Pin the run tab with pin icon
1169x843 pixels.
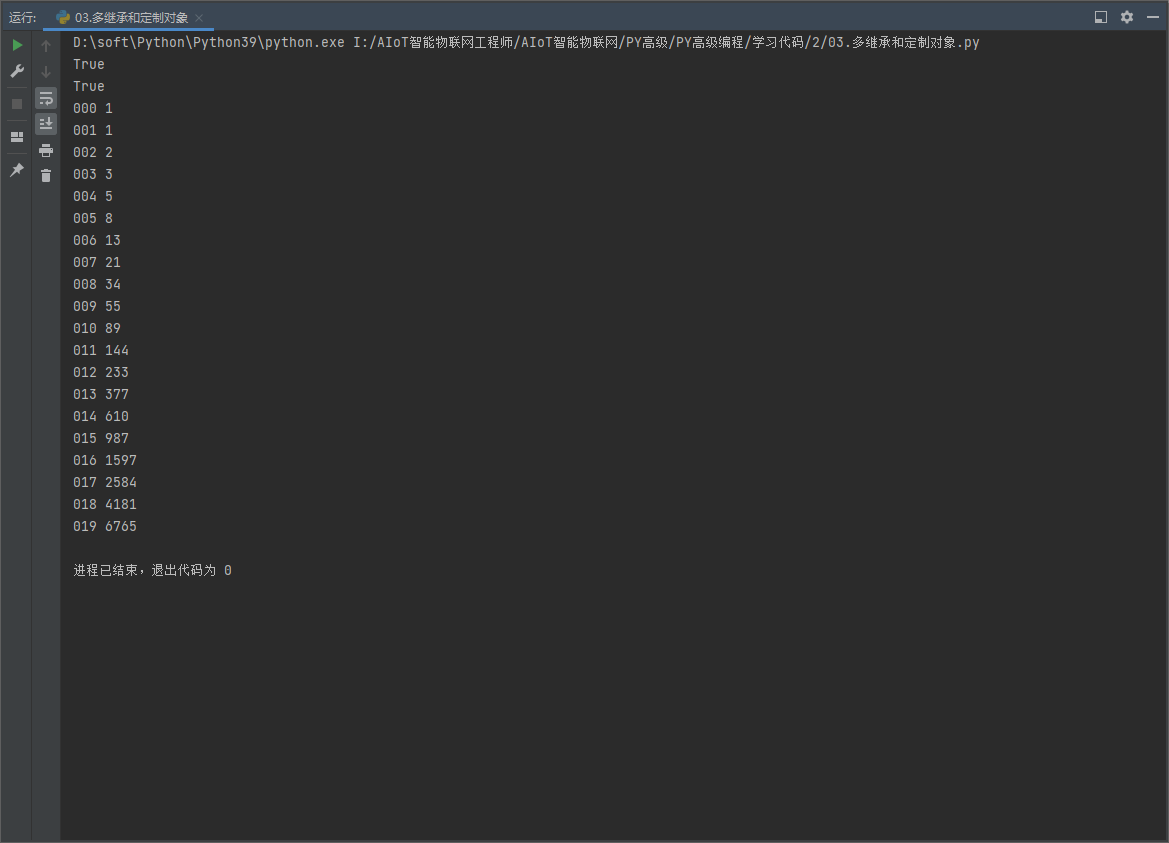[x=17, y=170]
